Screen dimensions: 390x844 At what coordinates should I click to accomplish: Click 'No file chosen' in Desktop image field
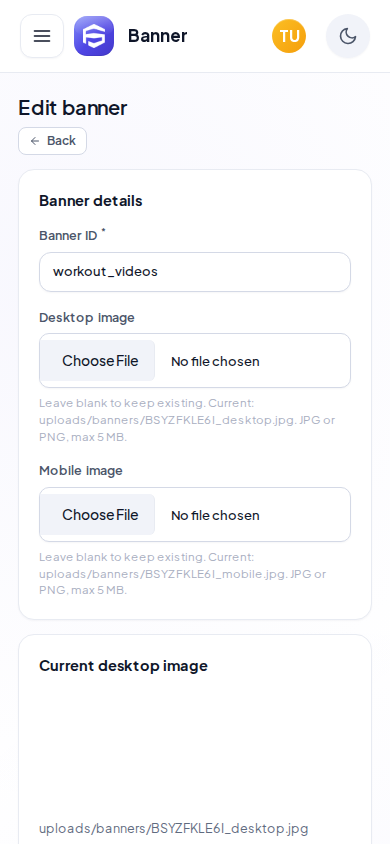click(x=215, y=361)
